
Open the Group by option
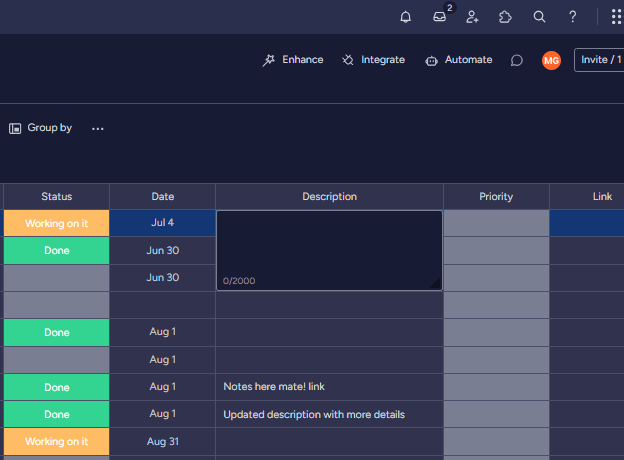(x=41, y=128)
